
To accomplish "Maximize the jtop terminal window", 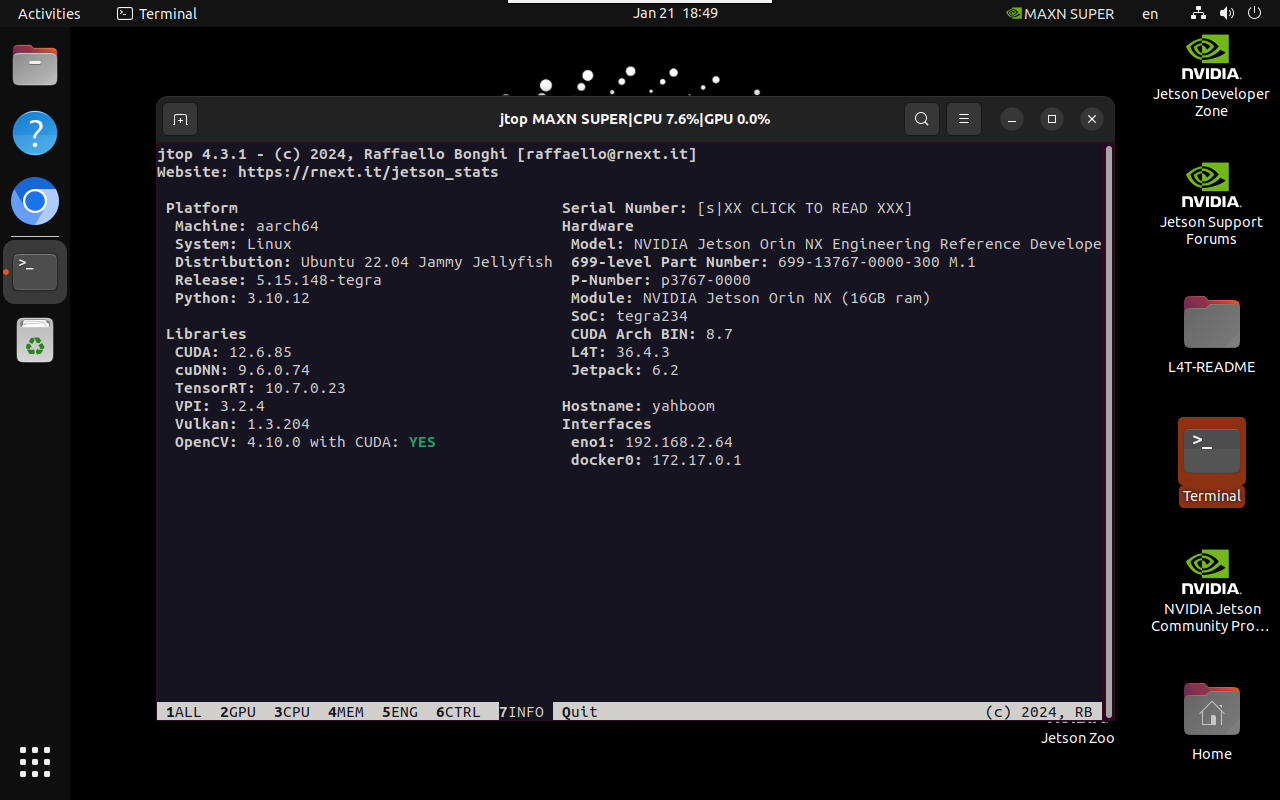I will (1052, 119).
